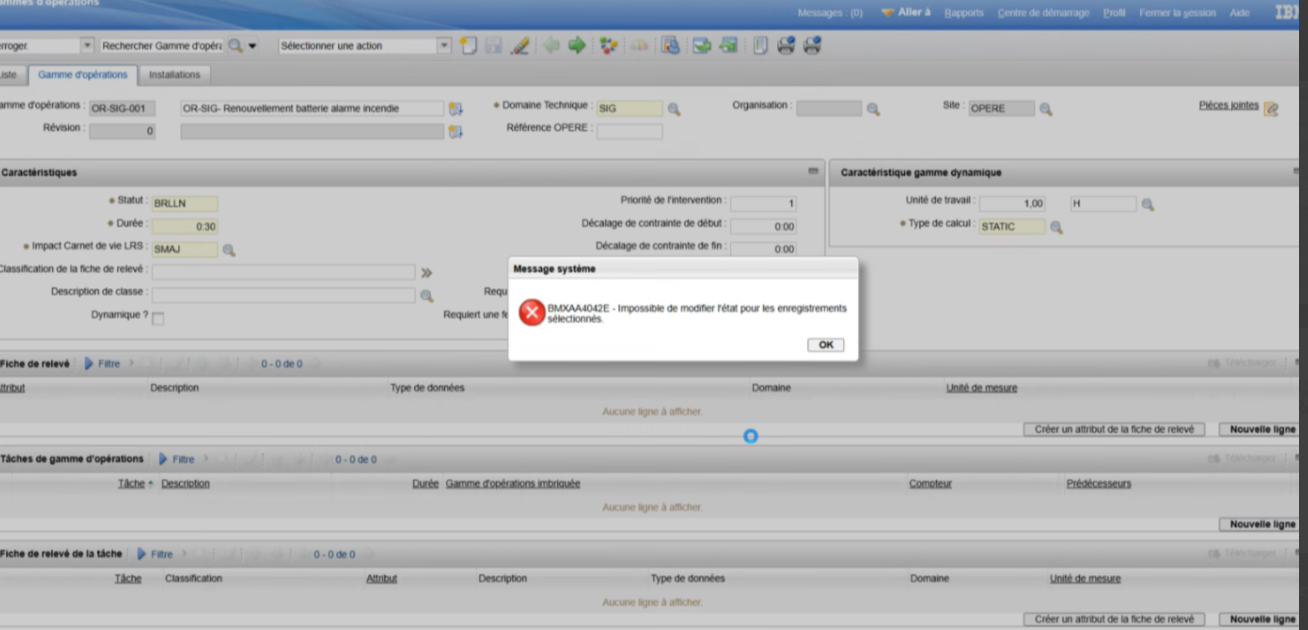
Task: Click Nouvelle ligne in Fiche de relevé de la tâche
Action: [x=1262, y=619]
